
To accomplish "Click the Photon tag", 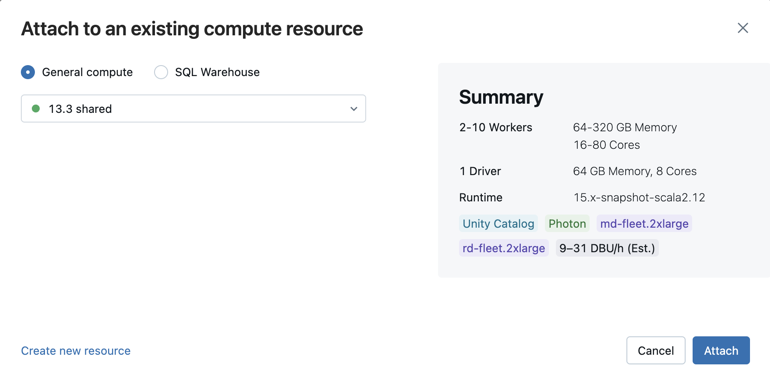I will [x=567, y=223].
